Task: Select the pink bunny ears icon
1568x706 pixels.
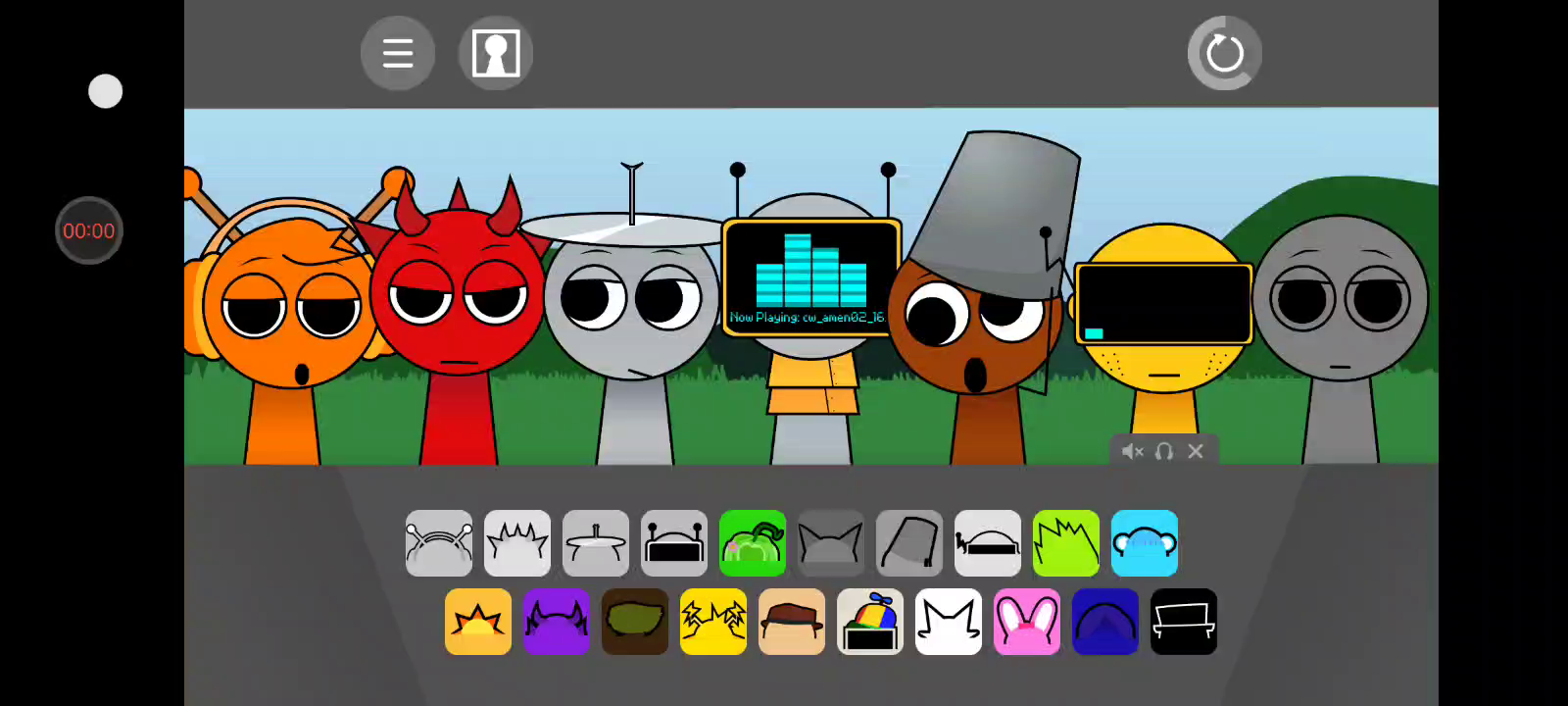Action: point(1027,622)
